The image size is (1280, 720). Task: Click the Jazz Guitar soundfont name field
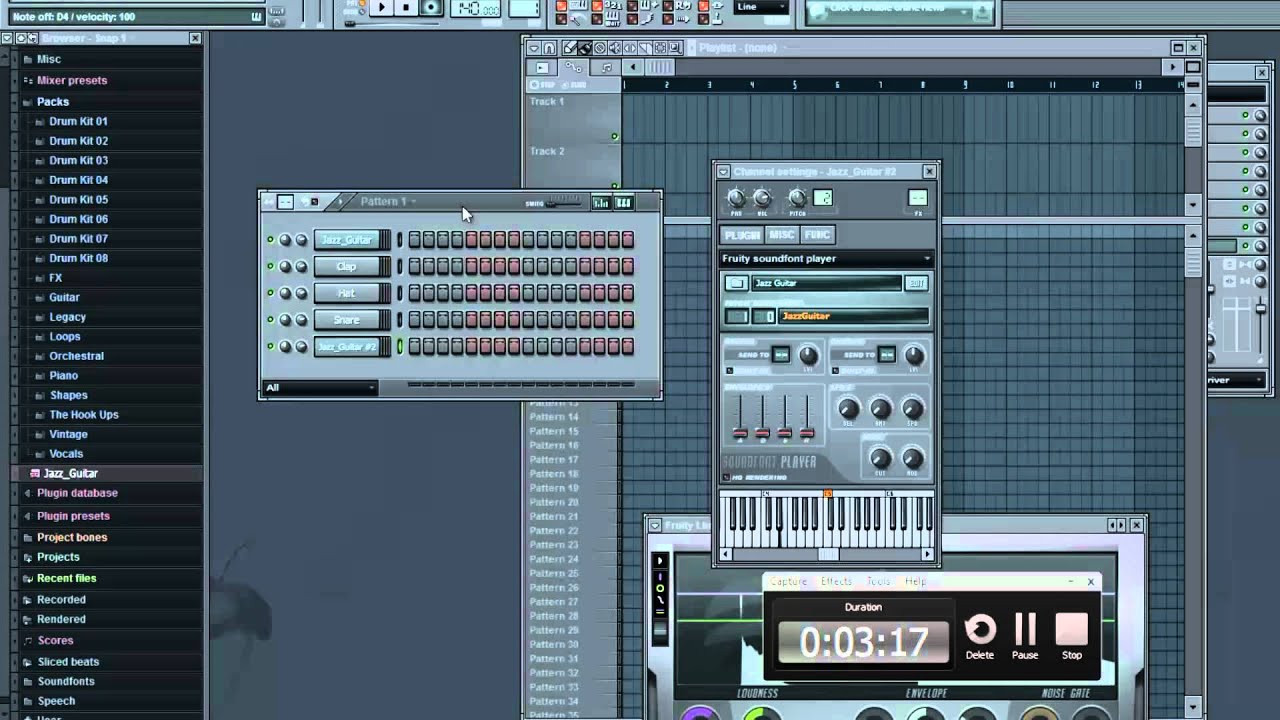click(x=826, y=283)
